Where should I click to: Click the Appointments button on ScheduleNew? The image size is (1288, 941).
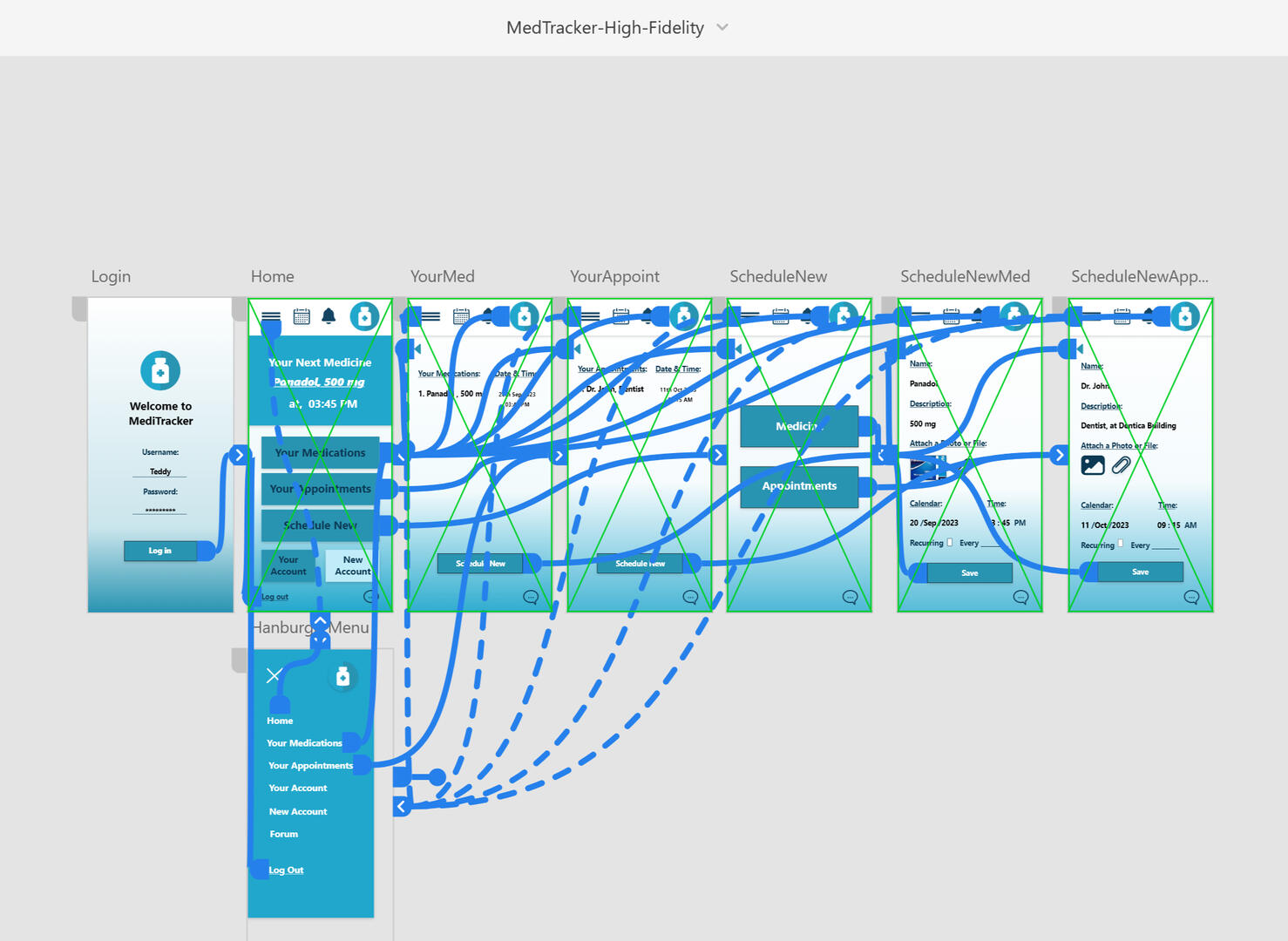point(799,486)
